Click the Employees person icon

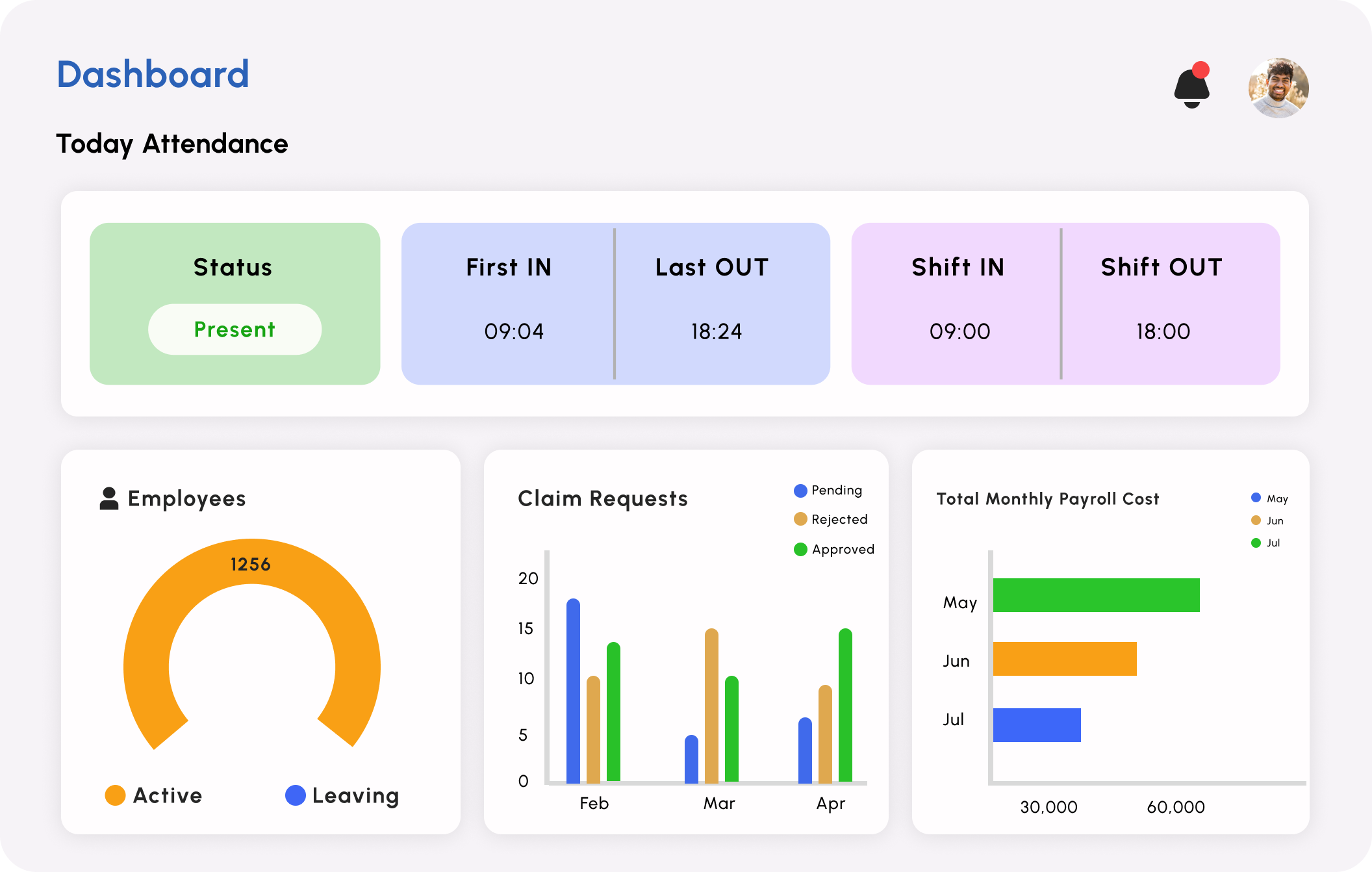click(109, 498)
